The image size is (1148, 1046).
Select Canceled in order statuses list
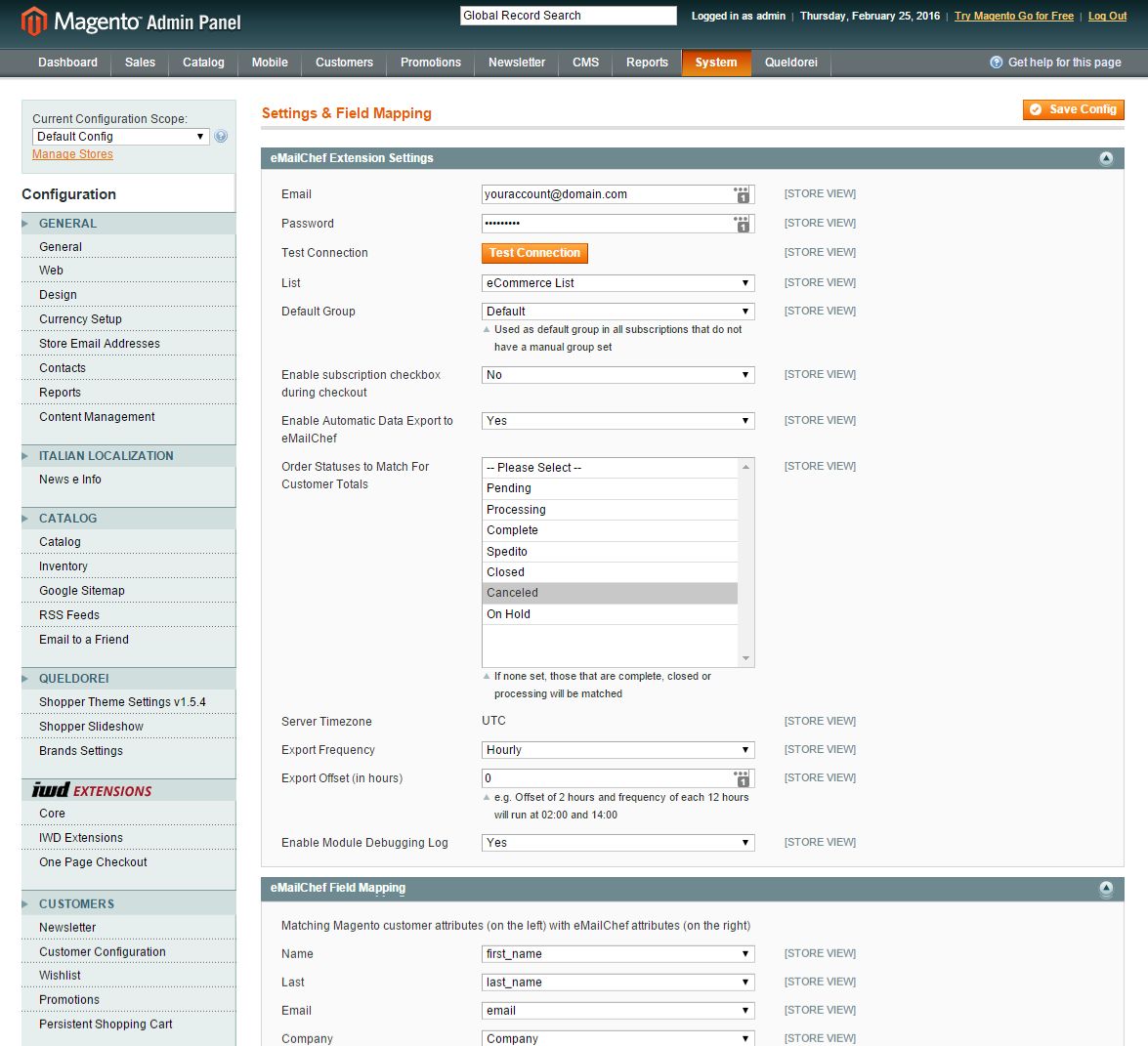(610, 594)
